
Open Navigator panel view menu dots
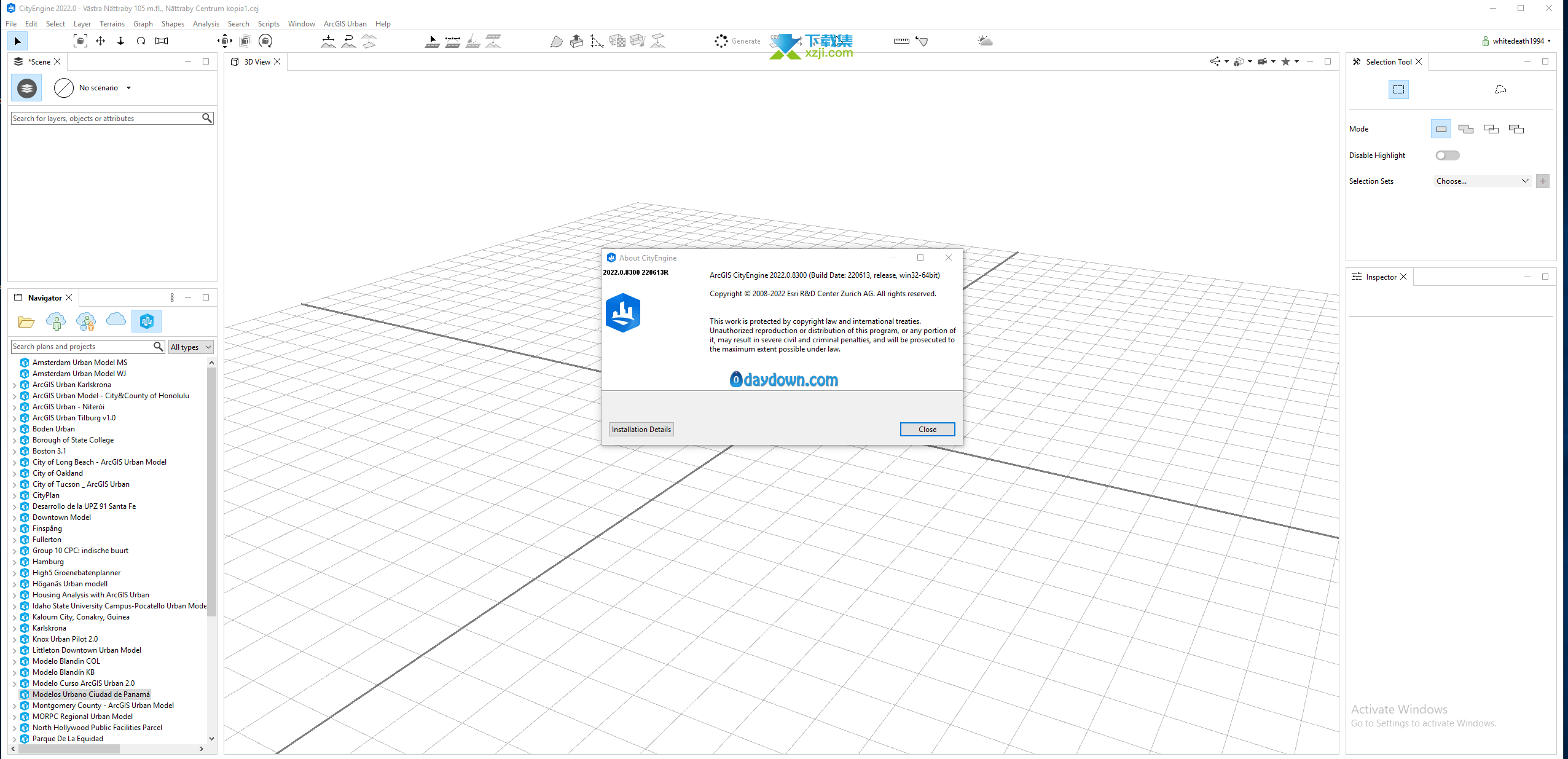[x=172, y=297]
